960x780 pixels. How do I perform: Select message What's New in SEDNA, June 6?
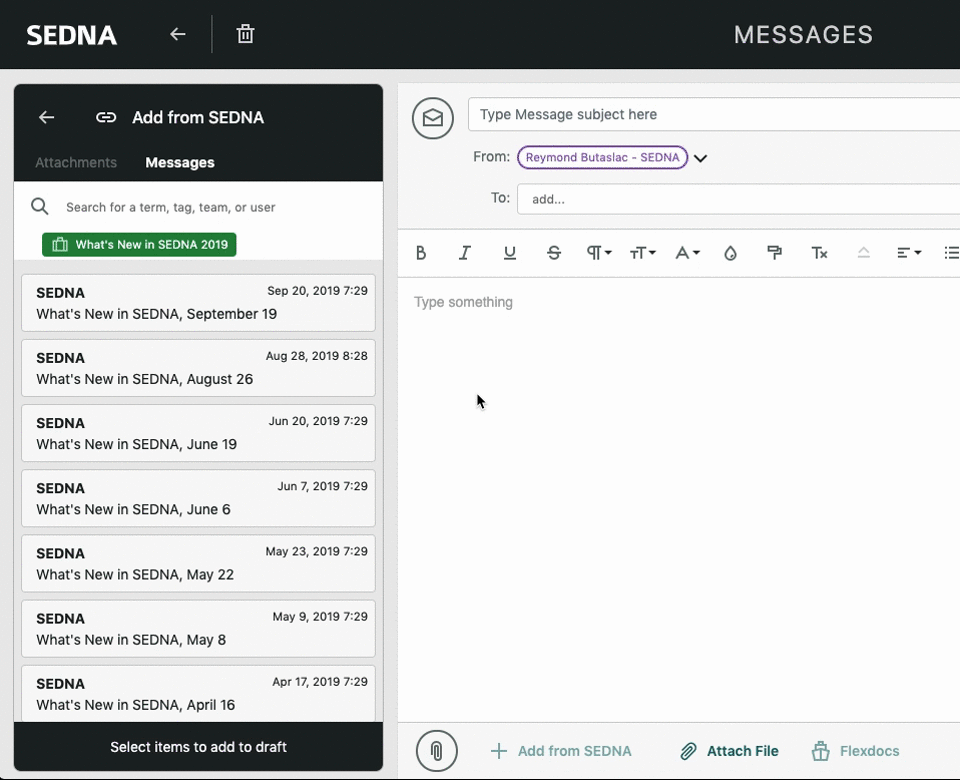tap(198, 498)
